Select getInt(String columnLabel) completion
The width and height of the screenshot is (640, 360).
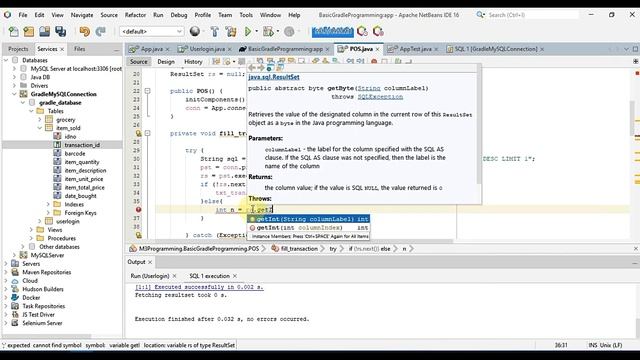[x=309, y=219]
